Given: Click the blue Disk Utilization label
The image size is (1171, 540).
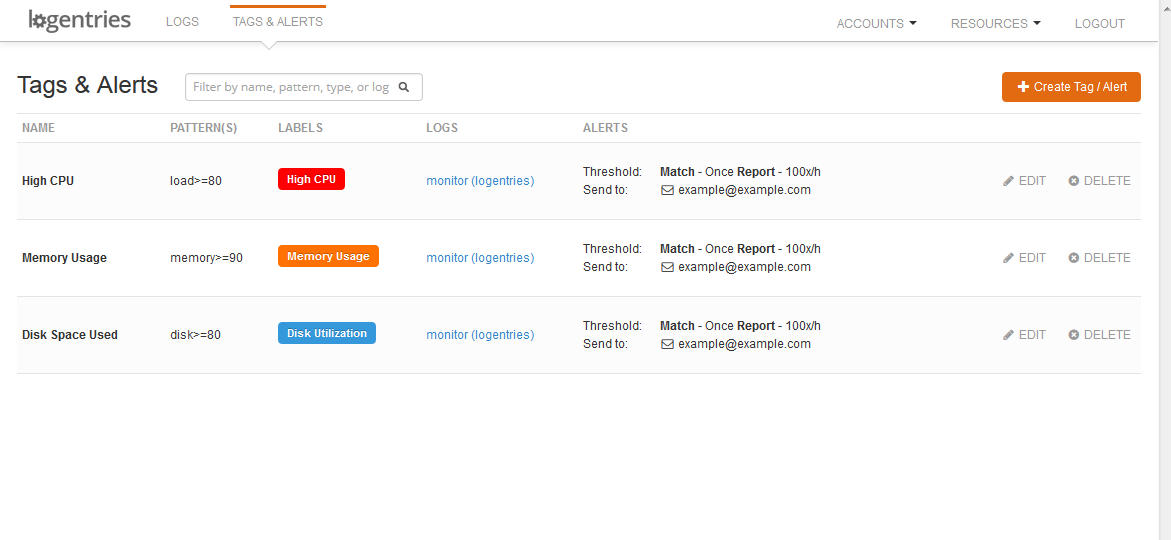Looking at the screenshot, I should click(x=326, y=333).
